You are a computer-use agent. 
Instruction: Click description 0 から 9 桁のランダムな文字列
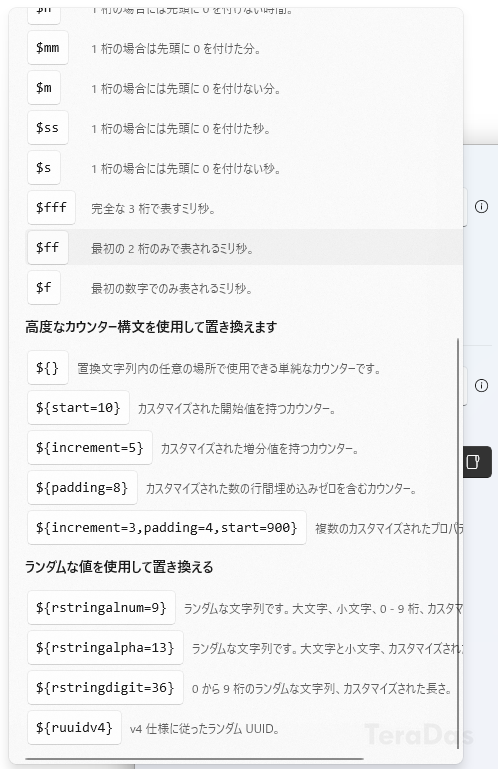coord(263,689)
